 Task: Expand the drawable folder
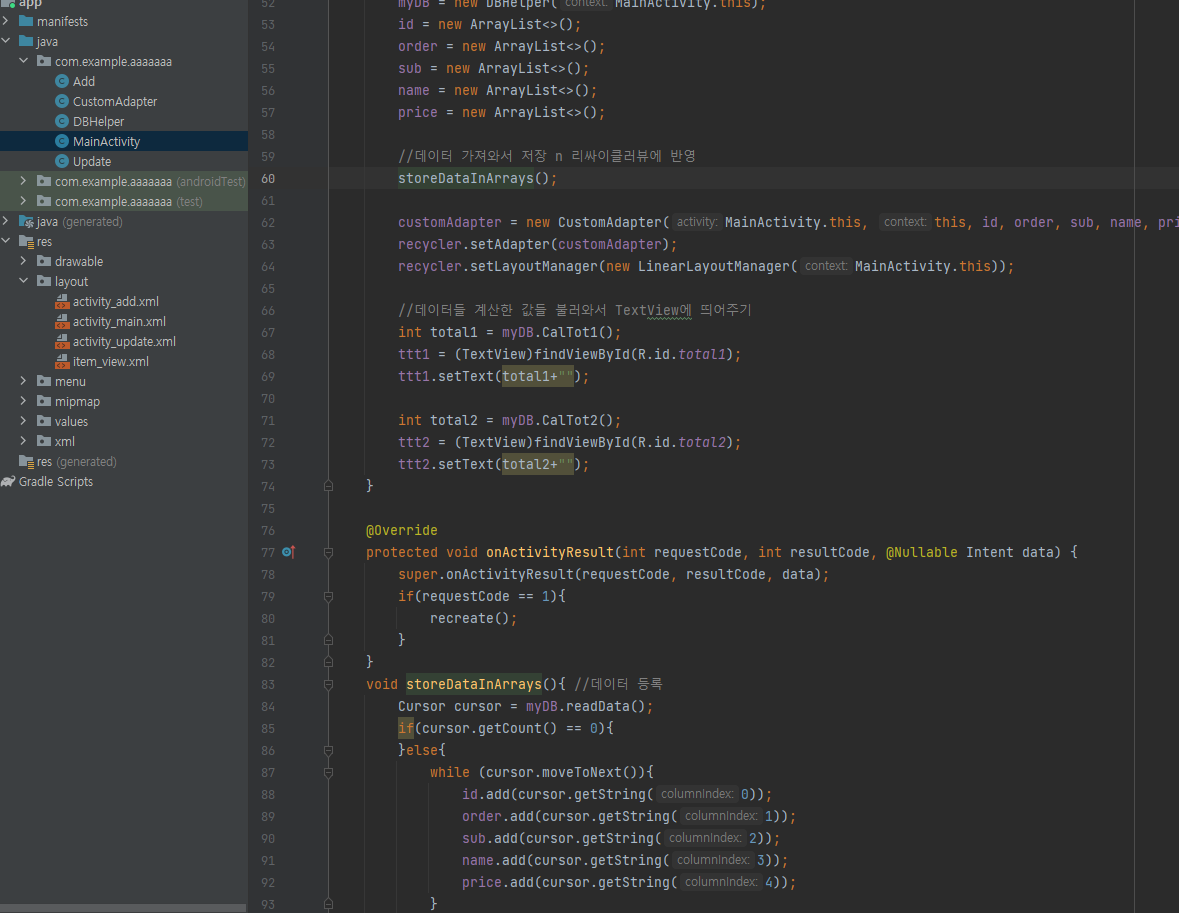(x=23, y=261)
